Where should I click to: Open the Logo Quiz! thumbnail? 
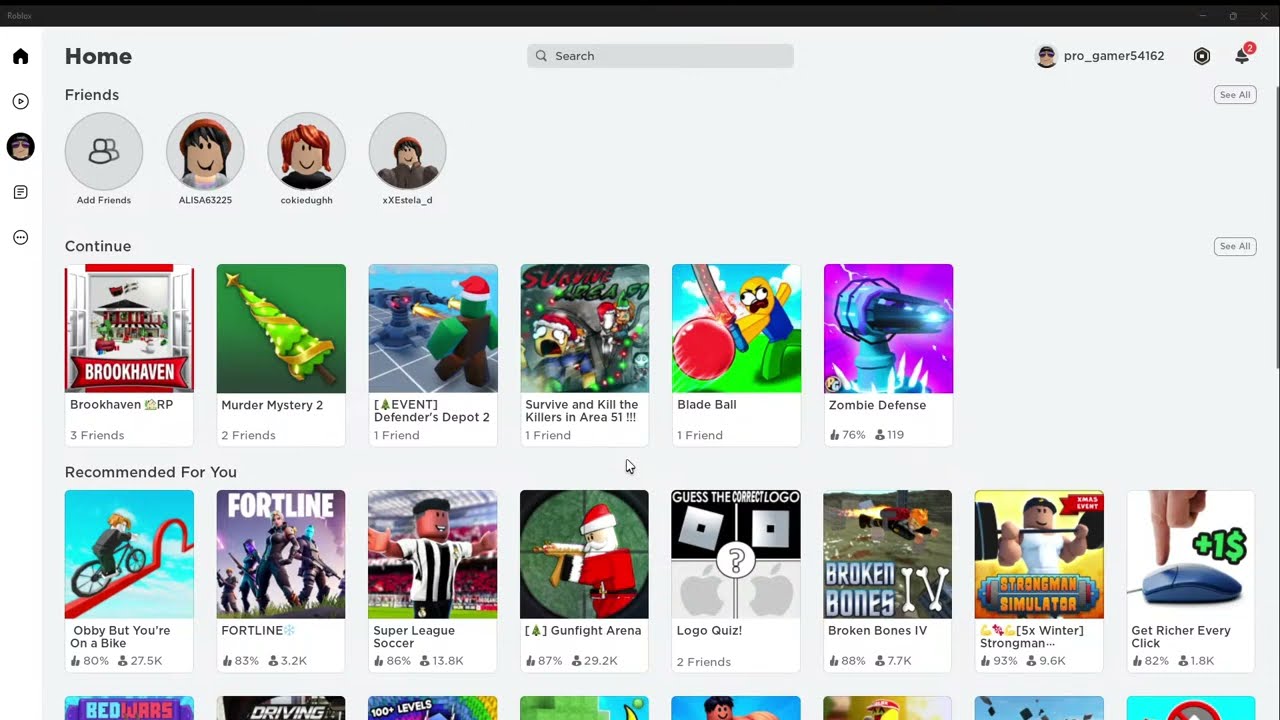tap(736, 554)
